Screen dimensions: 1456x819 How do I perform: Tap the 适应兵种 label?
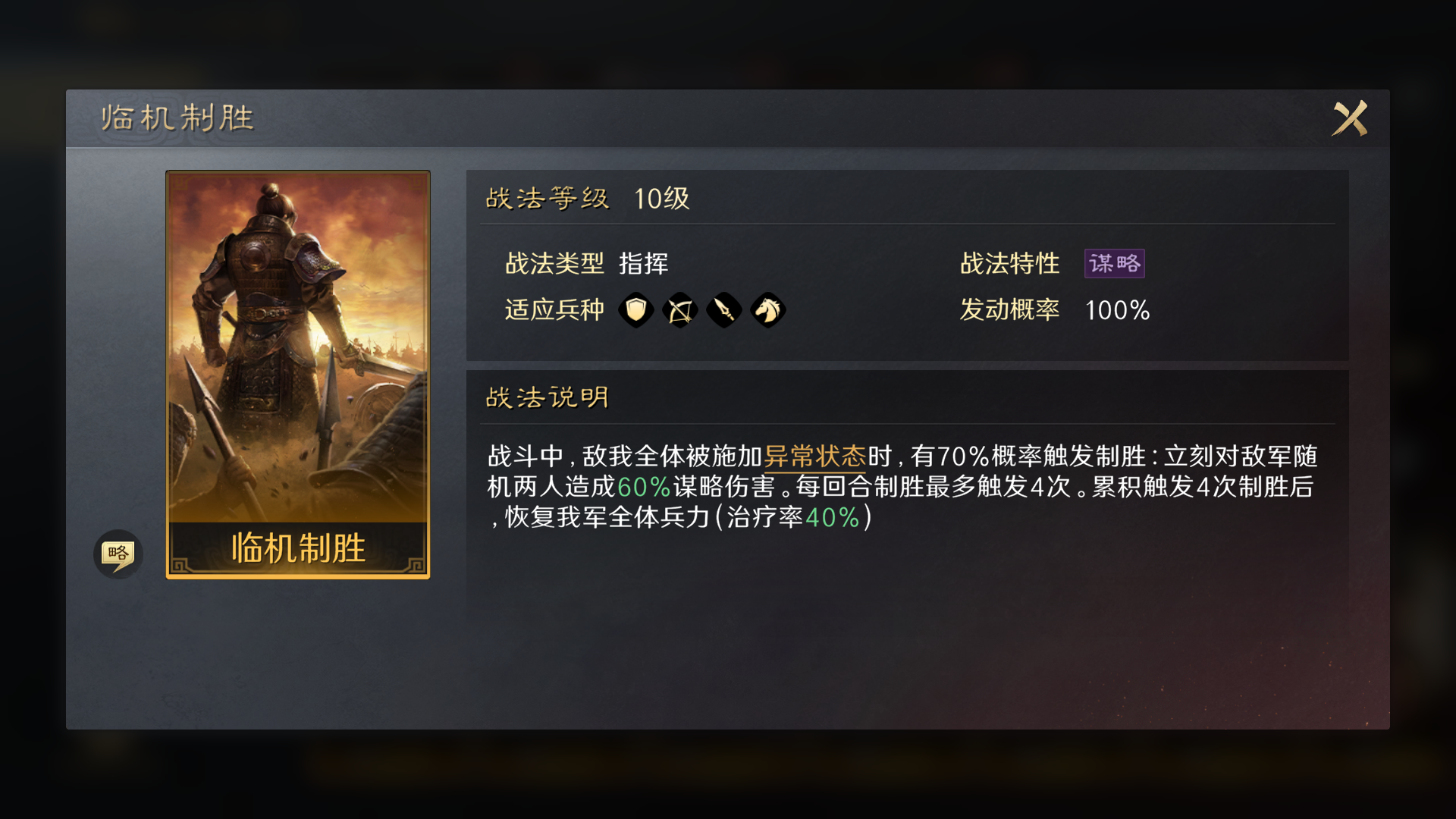click(x=554, y=309)
